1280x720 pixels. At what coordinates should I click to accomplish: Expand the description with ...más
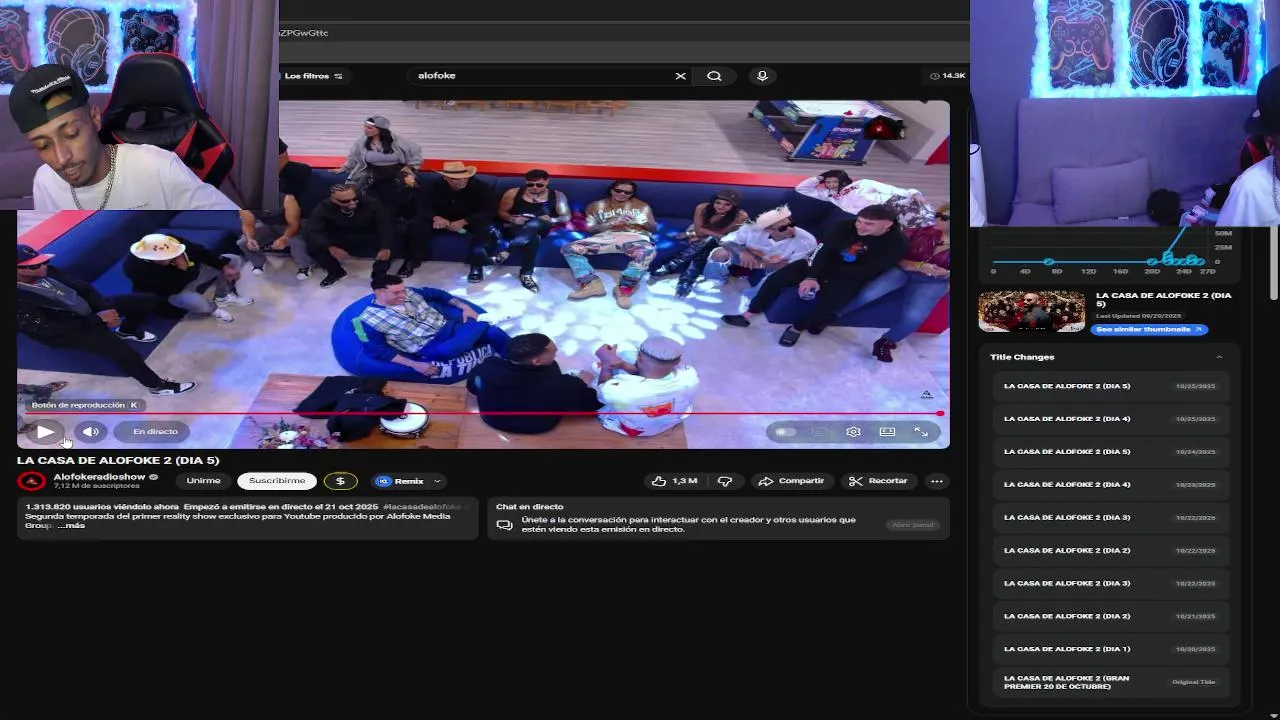click(71, 525)
